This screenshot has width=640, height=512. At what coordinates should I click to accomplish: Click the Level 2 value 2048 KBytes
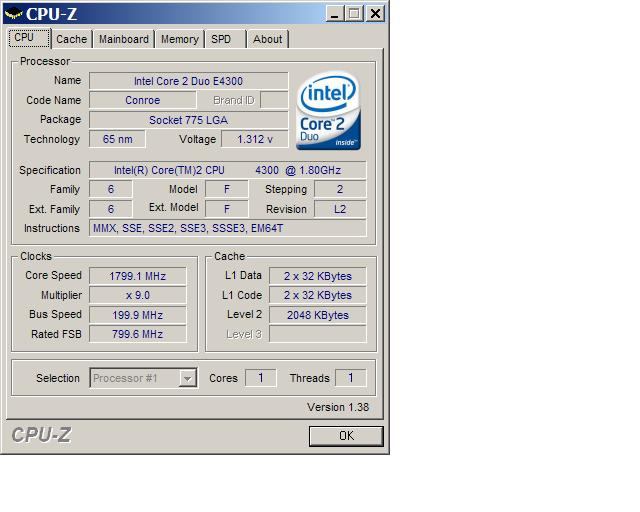click(x=318, y=315)
